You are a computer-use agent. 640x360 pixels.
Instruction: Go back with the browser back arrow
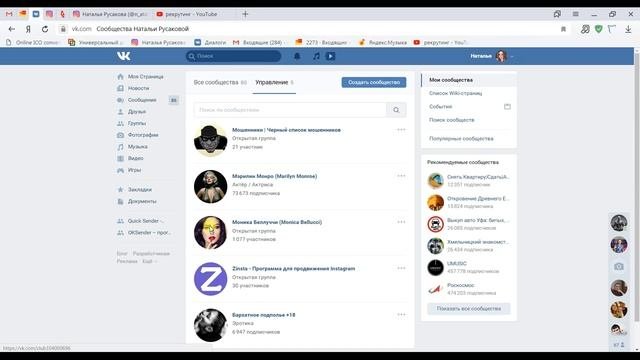coord(11,29)
